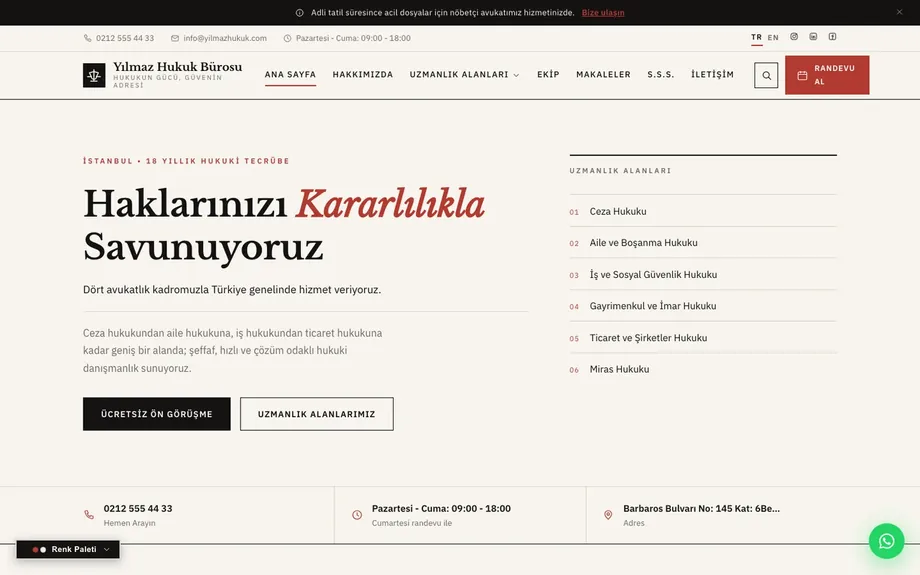Click the map pin icon beside Adres
920x575 pixels.
pos(608,515)
